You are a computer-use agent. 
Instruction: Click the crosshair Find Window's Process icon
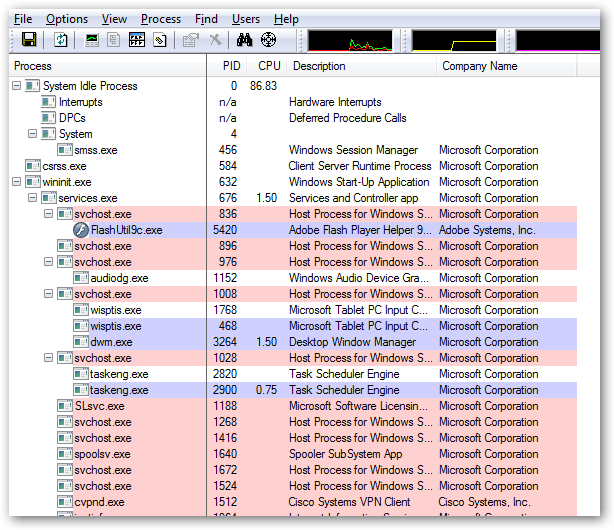267,40
